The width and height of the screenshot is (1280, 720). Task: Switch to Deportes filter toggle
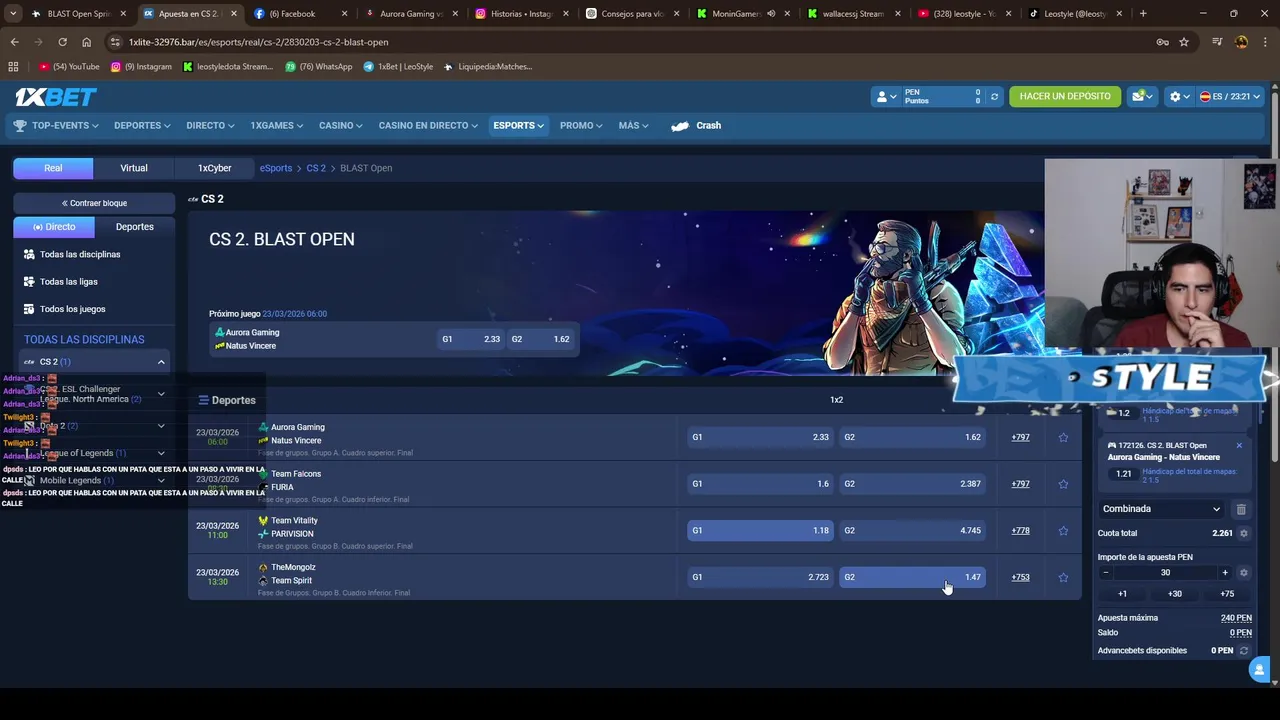(x=134, y=227)
